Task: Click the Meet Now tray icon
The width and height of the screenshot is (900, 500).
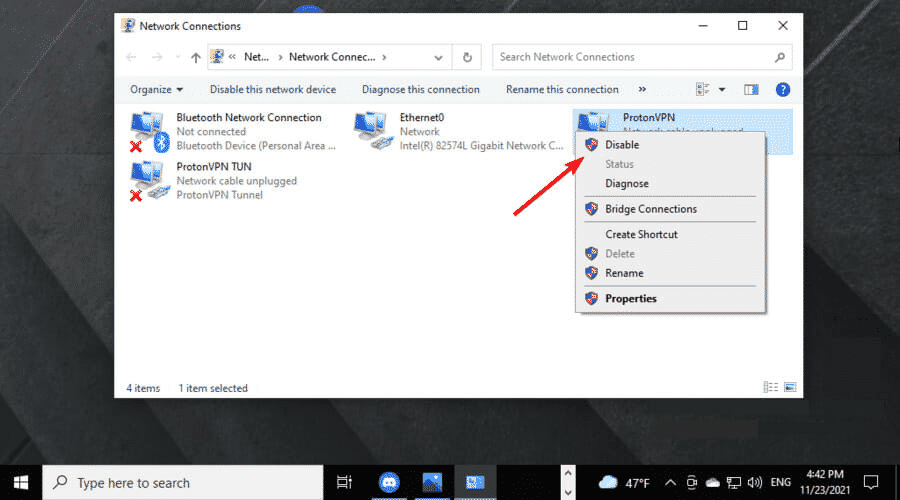Action: point(692,483)
